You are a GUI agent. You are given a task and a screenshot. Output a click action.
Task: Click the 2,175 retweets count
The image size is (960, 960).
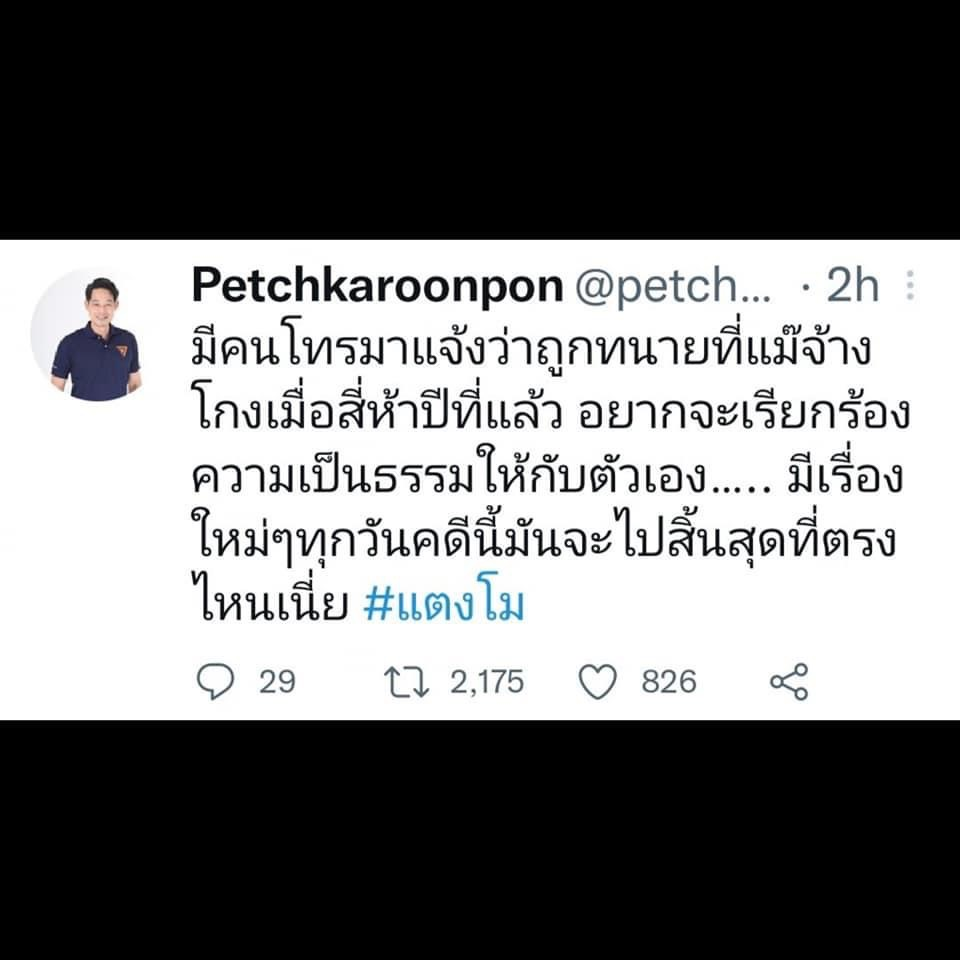[487, 681]
